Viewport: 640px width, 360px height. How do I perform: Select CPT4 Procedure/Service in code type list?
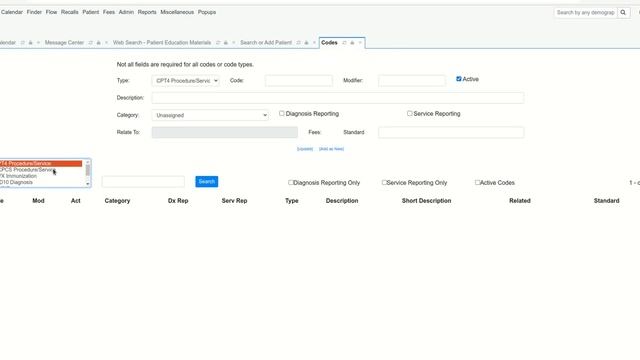tap(41, 163)
